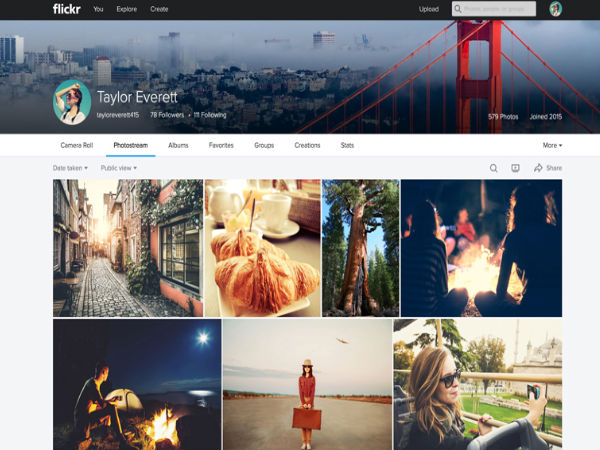Open the Groups tab
This screenshot has width=600, height=450.
pyautogui.click(x=264, y=145)
